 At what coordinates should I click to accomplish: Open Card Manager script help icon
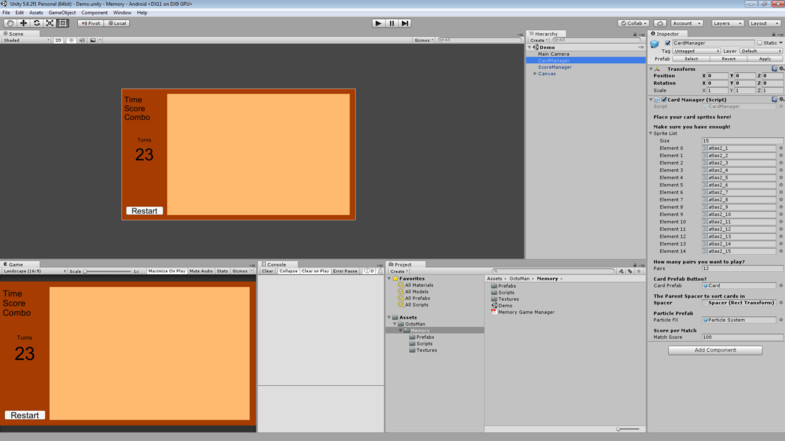(774, 100)
